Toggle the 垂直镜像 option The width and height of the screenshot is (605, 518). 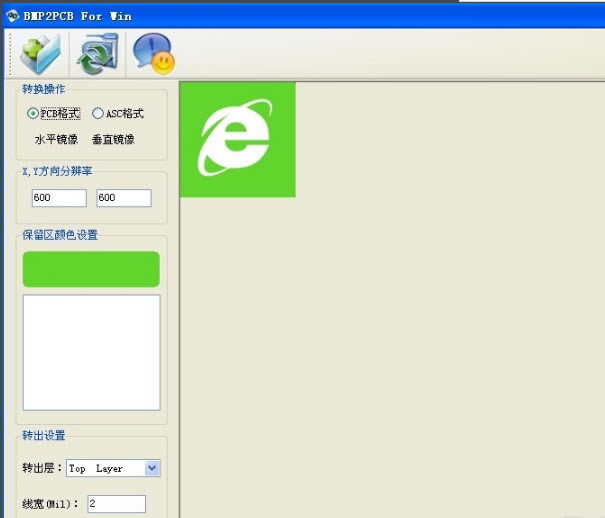(113, 139)
